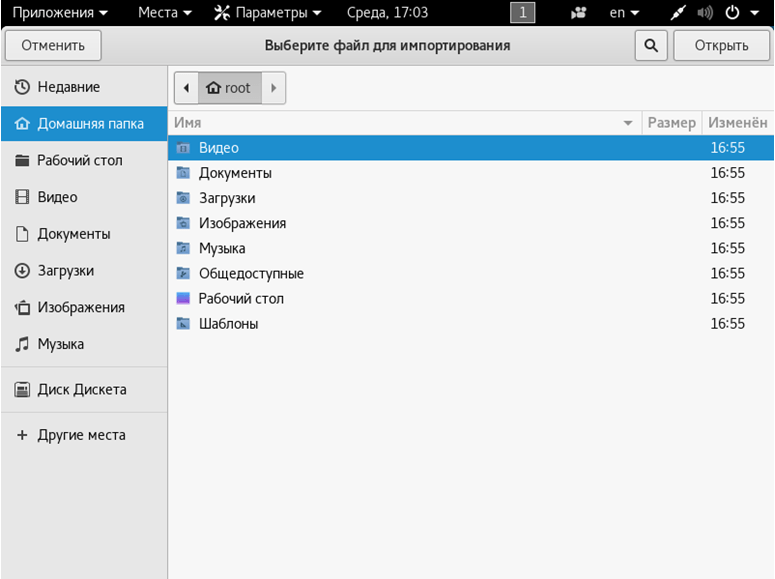This screenshot has width=775, height=579.
Task: Open the en keyboard layout dropdown
Action: tap(624, 13)
